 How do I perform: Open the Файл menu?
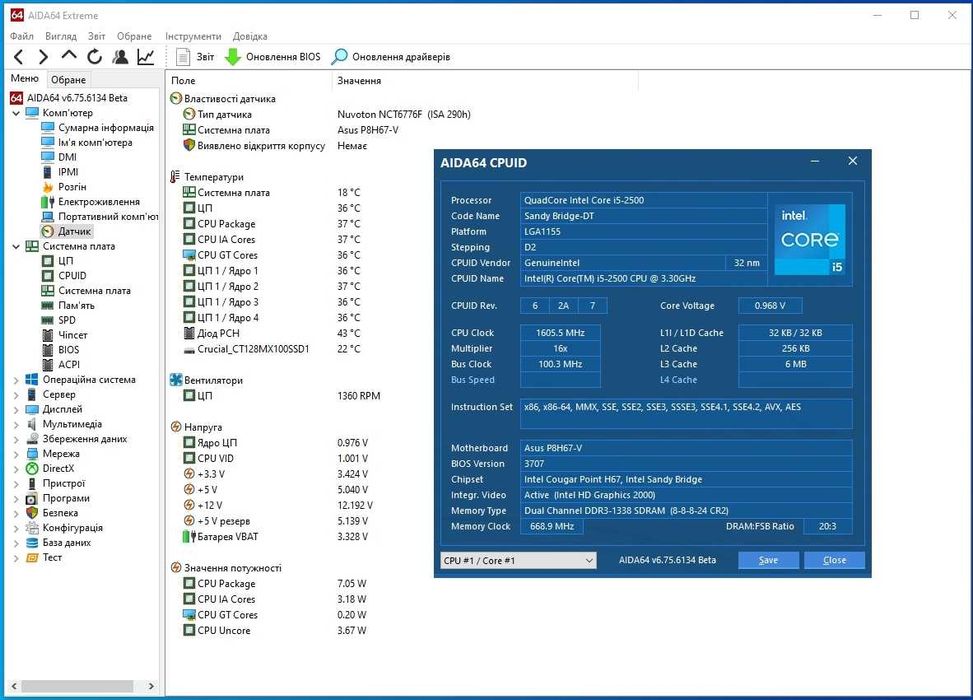point(21,36)
